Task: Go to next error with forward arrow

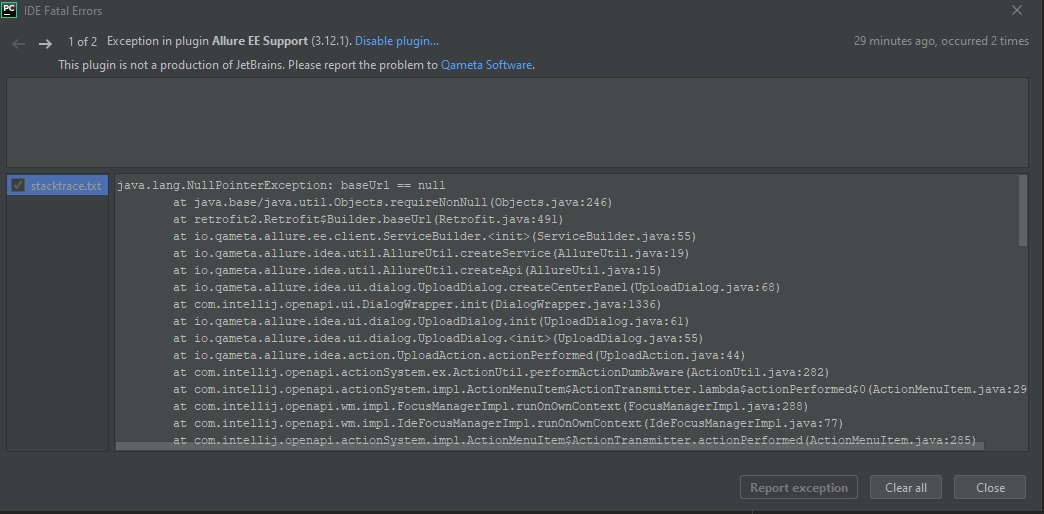Action: [x=45, y=44]
